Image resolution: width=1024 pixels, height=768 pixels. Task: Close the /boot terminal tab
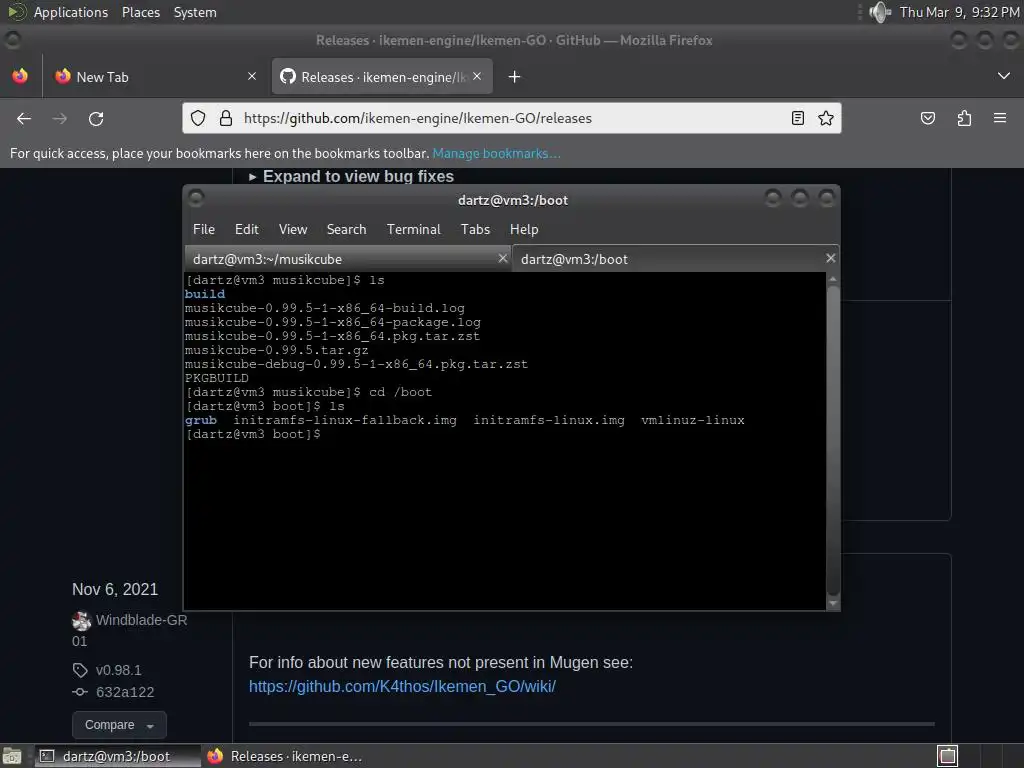click(x=831, y=259)
